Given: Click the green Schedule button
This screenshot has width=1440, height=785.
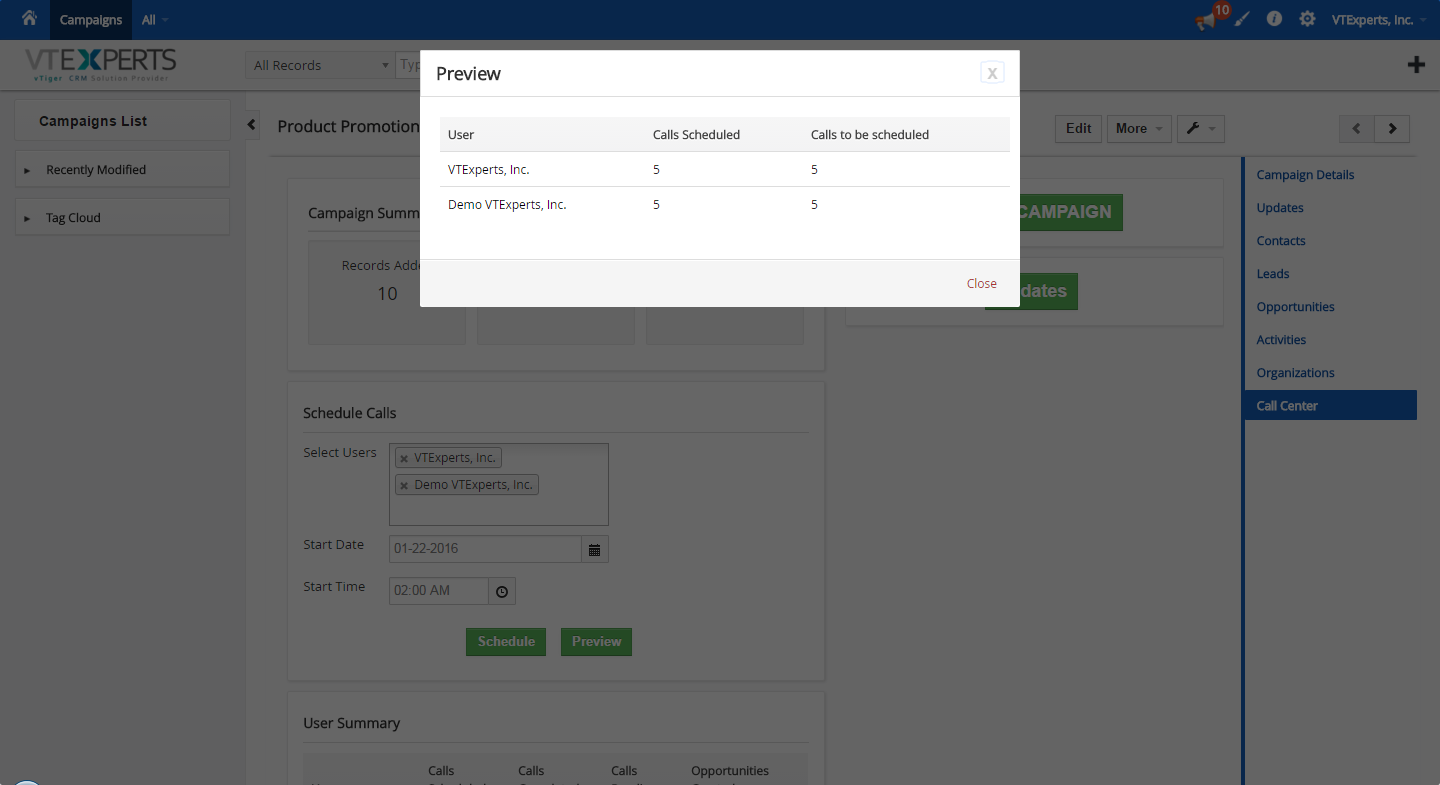Looking at the screenshot, I should [x=506, y=642].
